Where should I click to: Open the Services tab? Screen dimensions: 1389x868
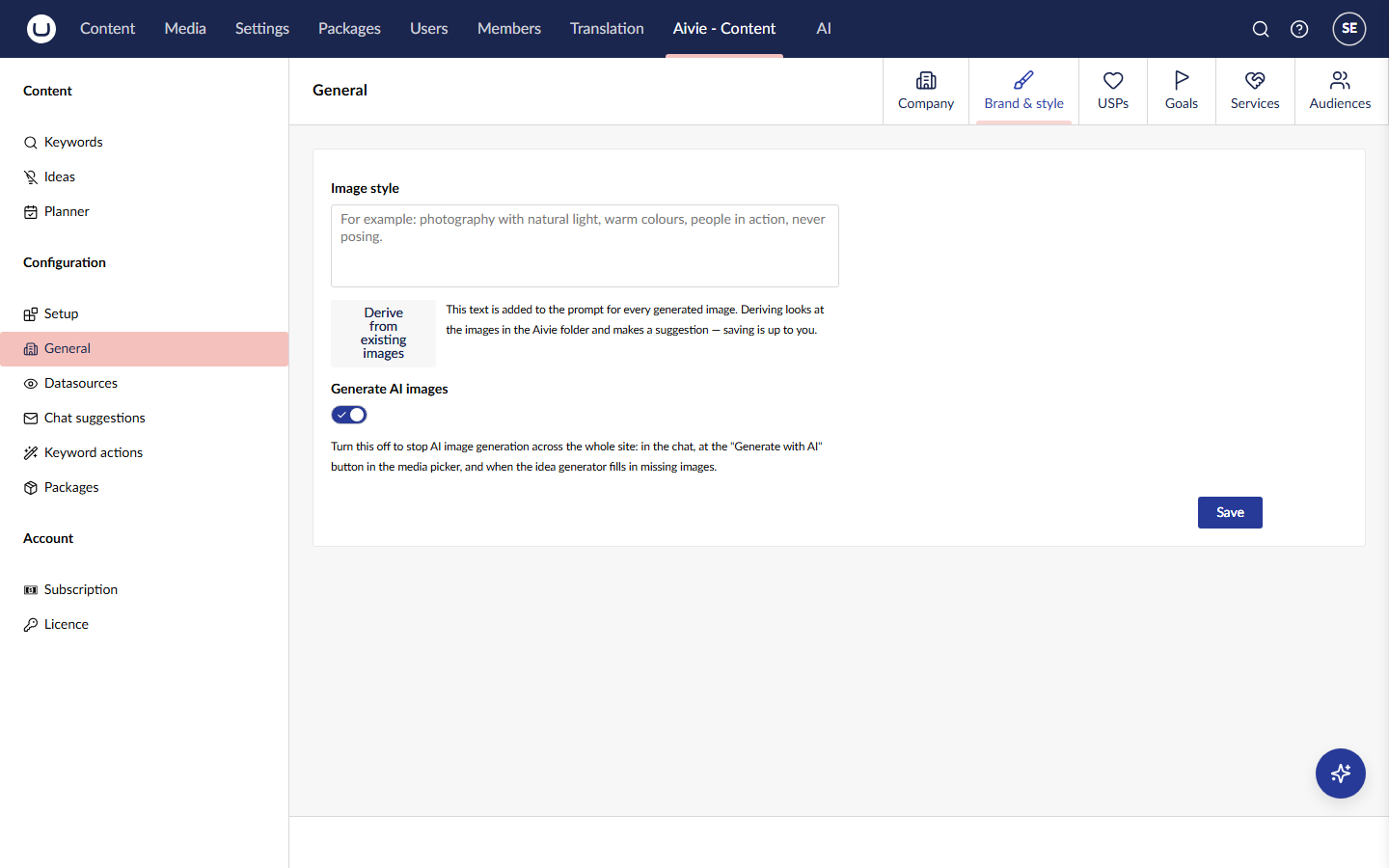coord(1255,91)
